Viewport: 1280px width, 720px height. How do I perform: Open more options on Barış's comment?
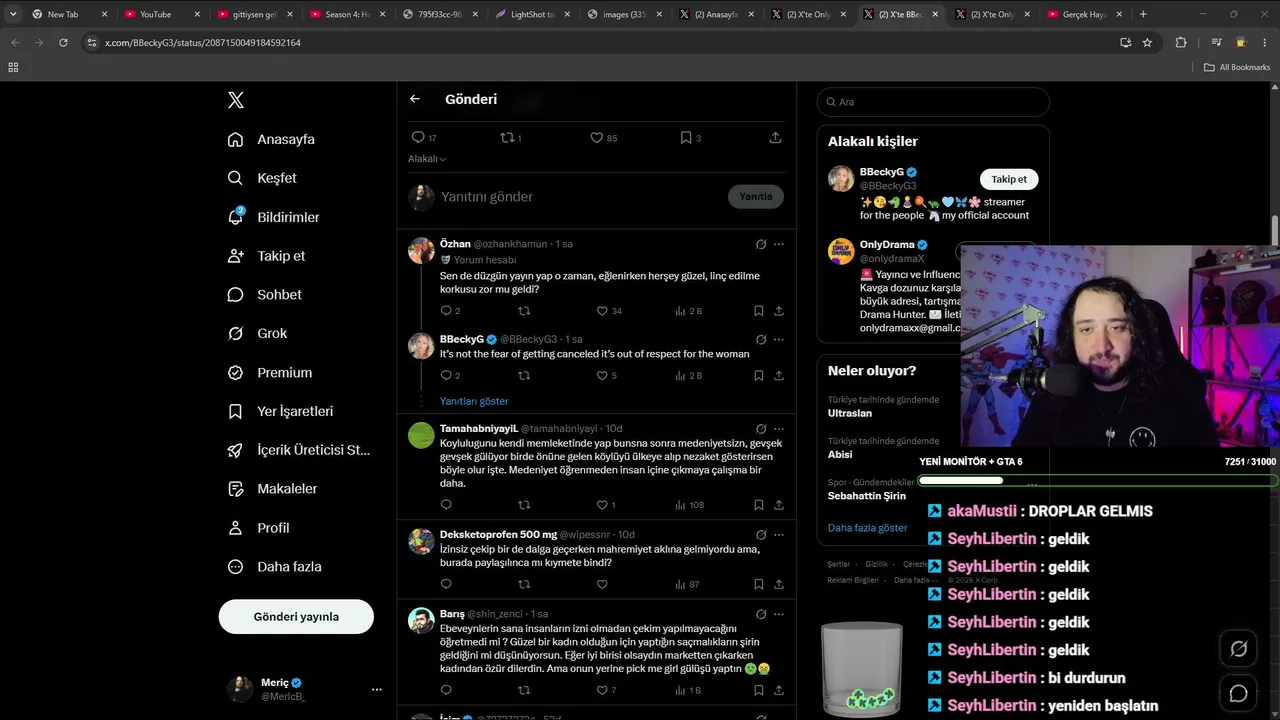(x=779, y=614)
